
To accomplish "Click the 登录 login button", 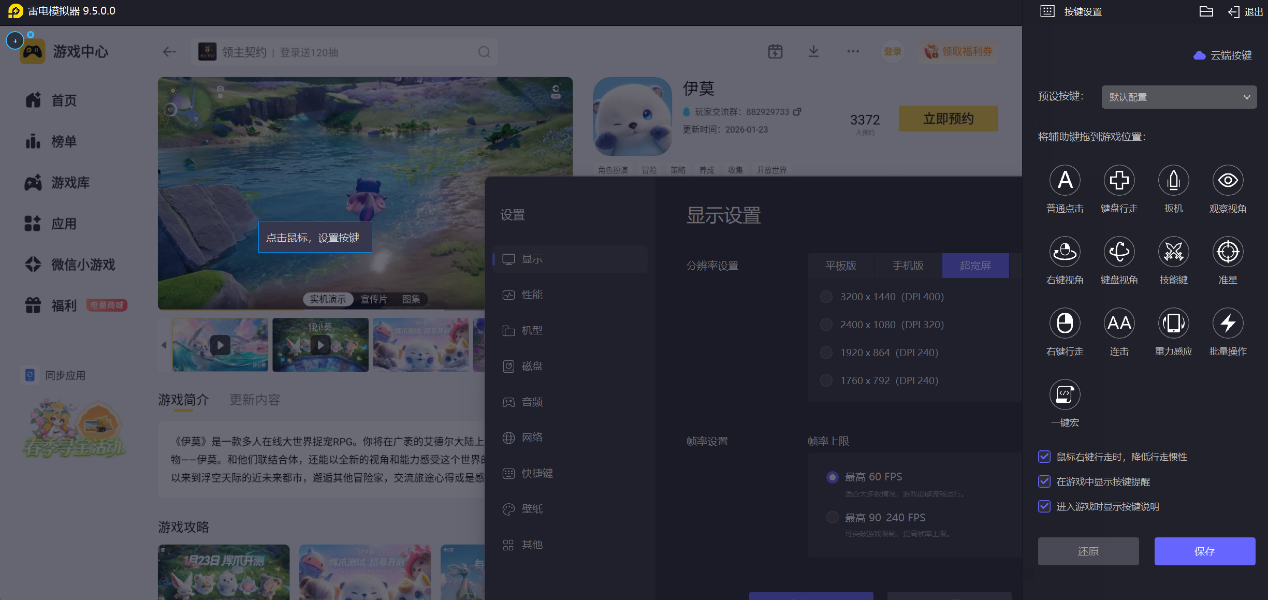I will click(892, 51).
